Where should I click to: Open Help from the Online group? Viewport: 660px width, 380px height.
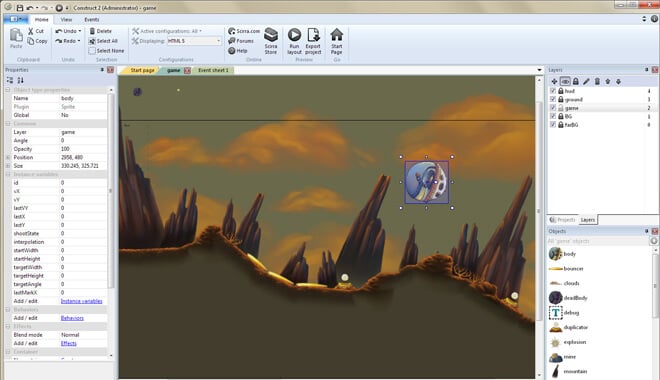point(237,50)
